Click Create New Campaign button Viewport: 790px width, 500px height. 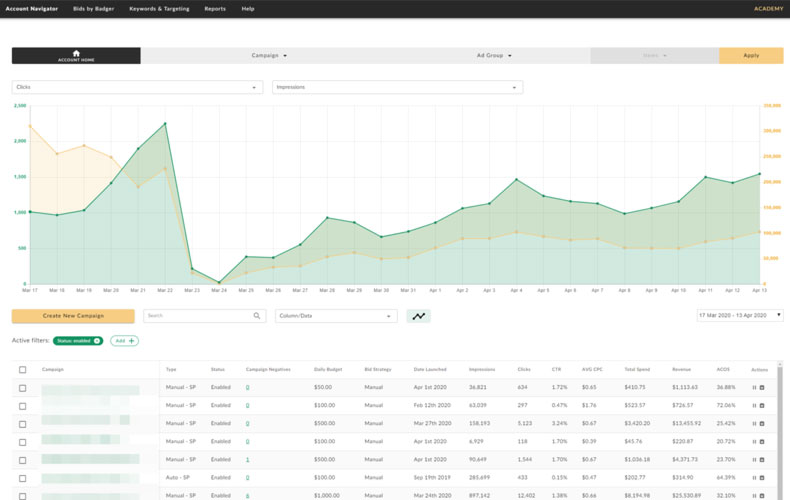pyautogui.click(x=73, y=316)
